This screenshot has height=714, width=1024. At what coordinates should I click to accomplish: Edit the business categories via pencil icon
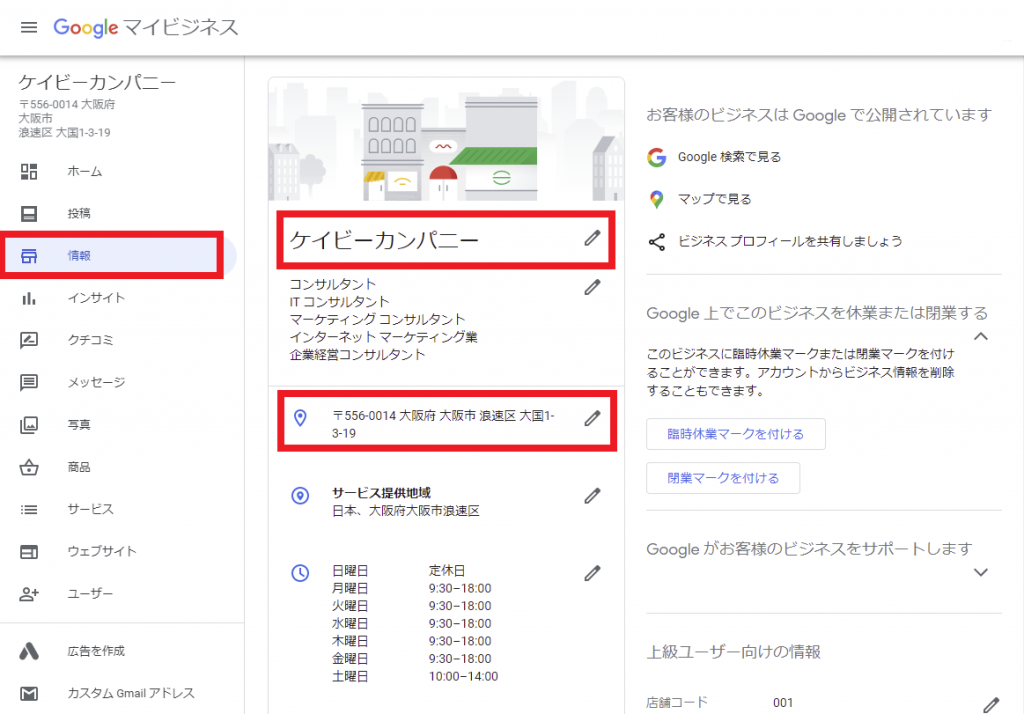point(593,287)
